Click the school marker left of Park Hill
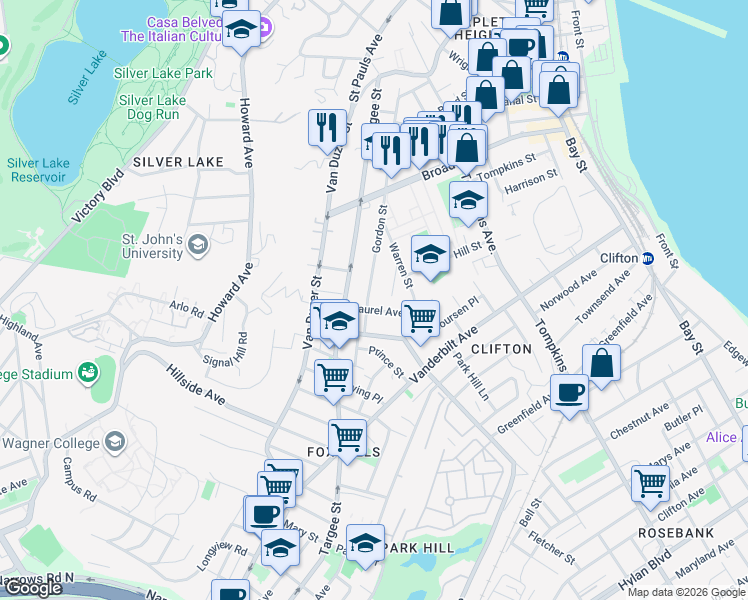 coord(365,543)
